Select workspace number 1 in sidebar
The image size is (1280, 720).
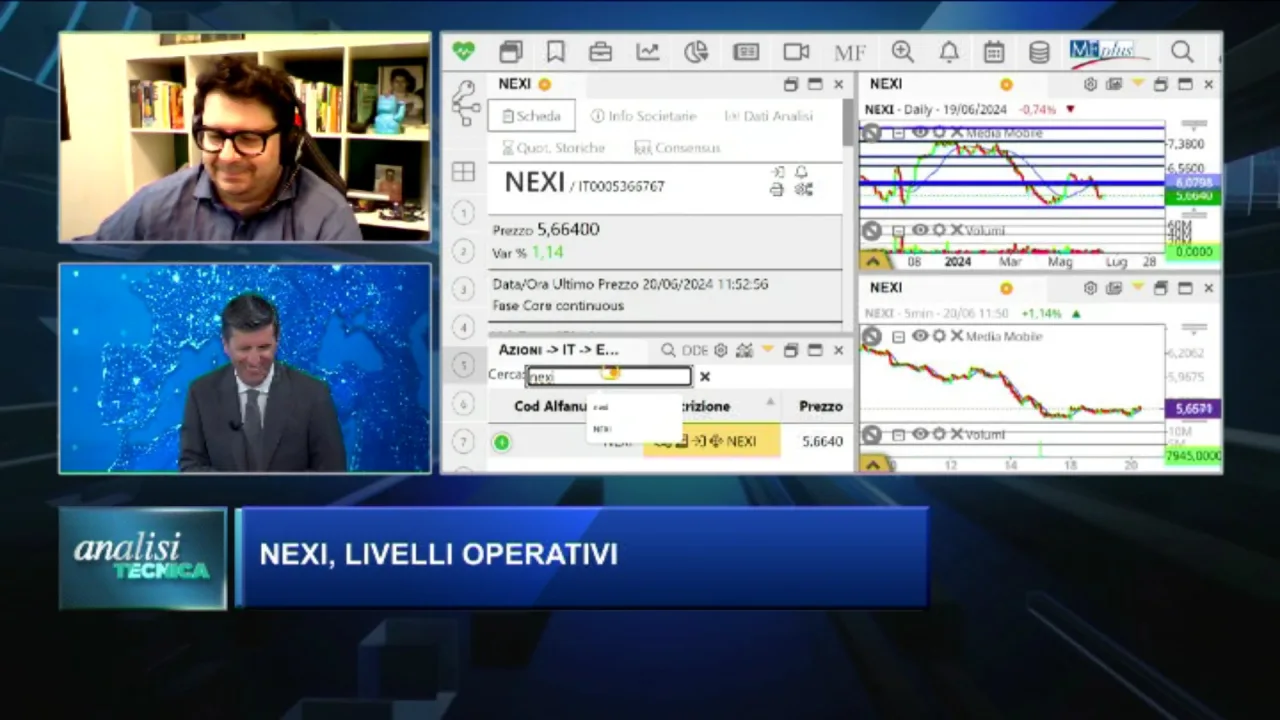click(x=462, y=212)
